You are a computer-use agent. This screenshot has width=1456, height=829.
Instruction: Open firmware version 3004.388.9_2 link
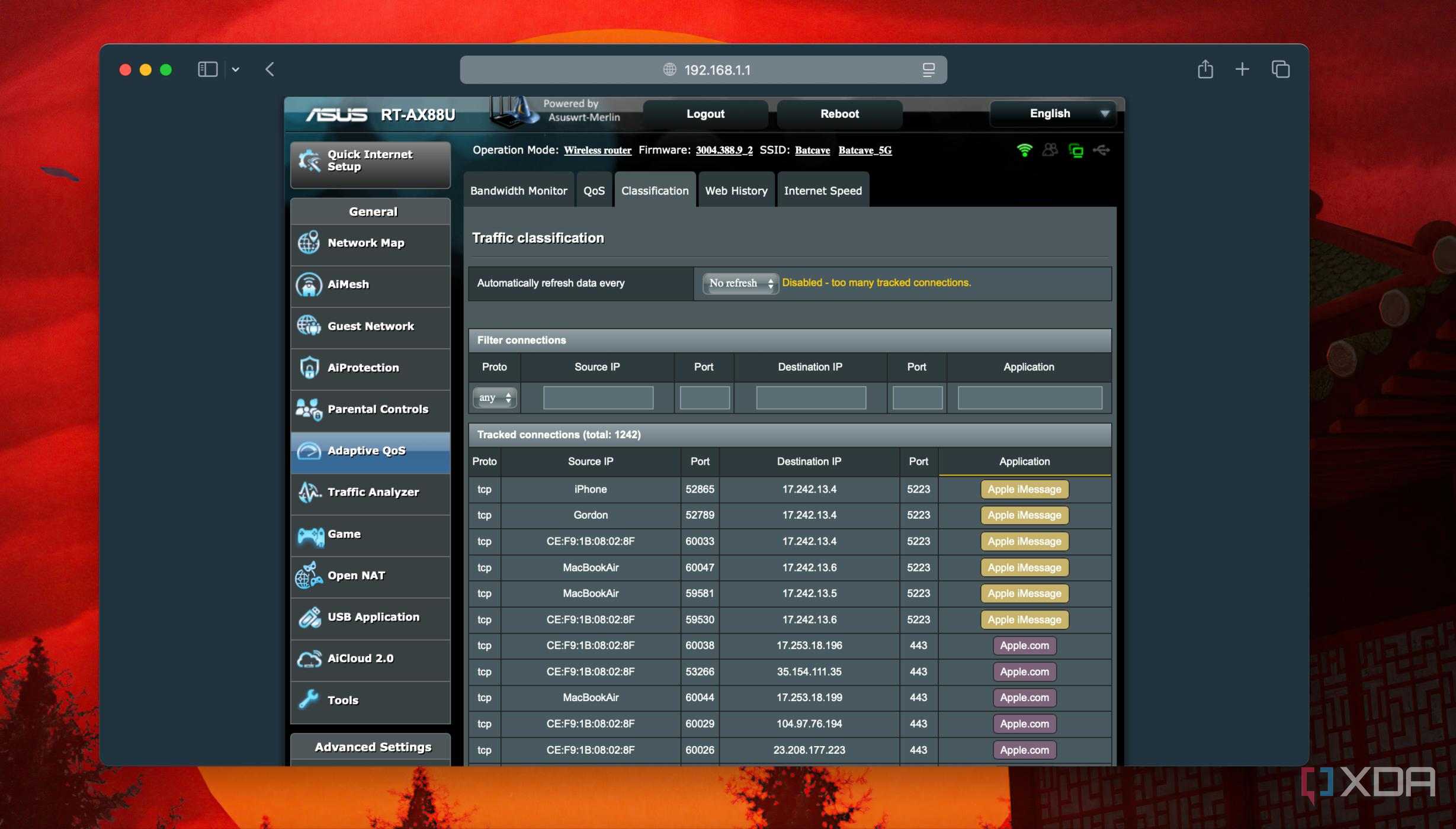[724, 150]
